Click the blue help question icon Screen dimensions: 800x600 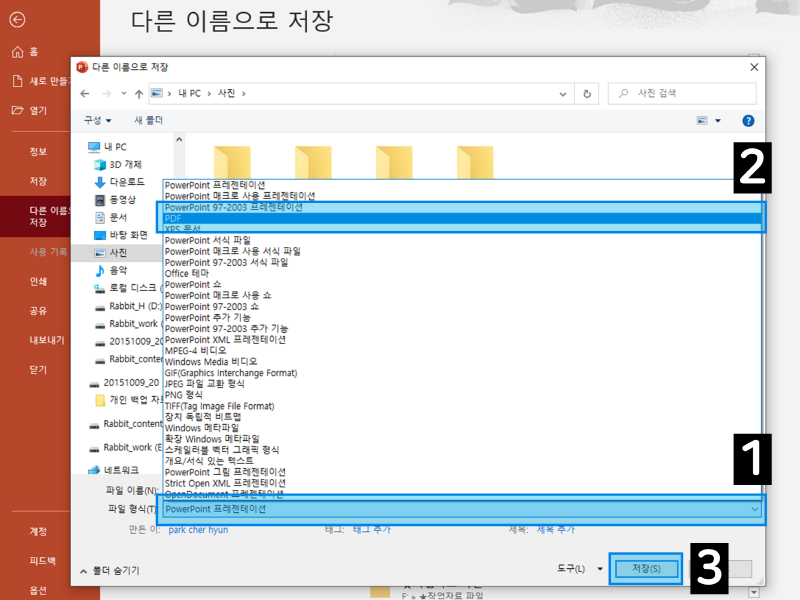748,121
